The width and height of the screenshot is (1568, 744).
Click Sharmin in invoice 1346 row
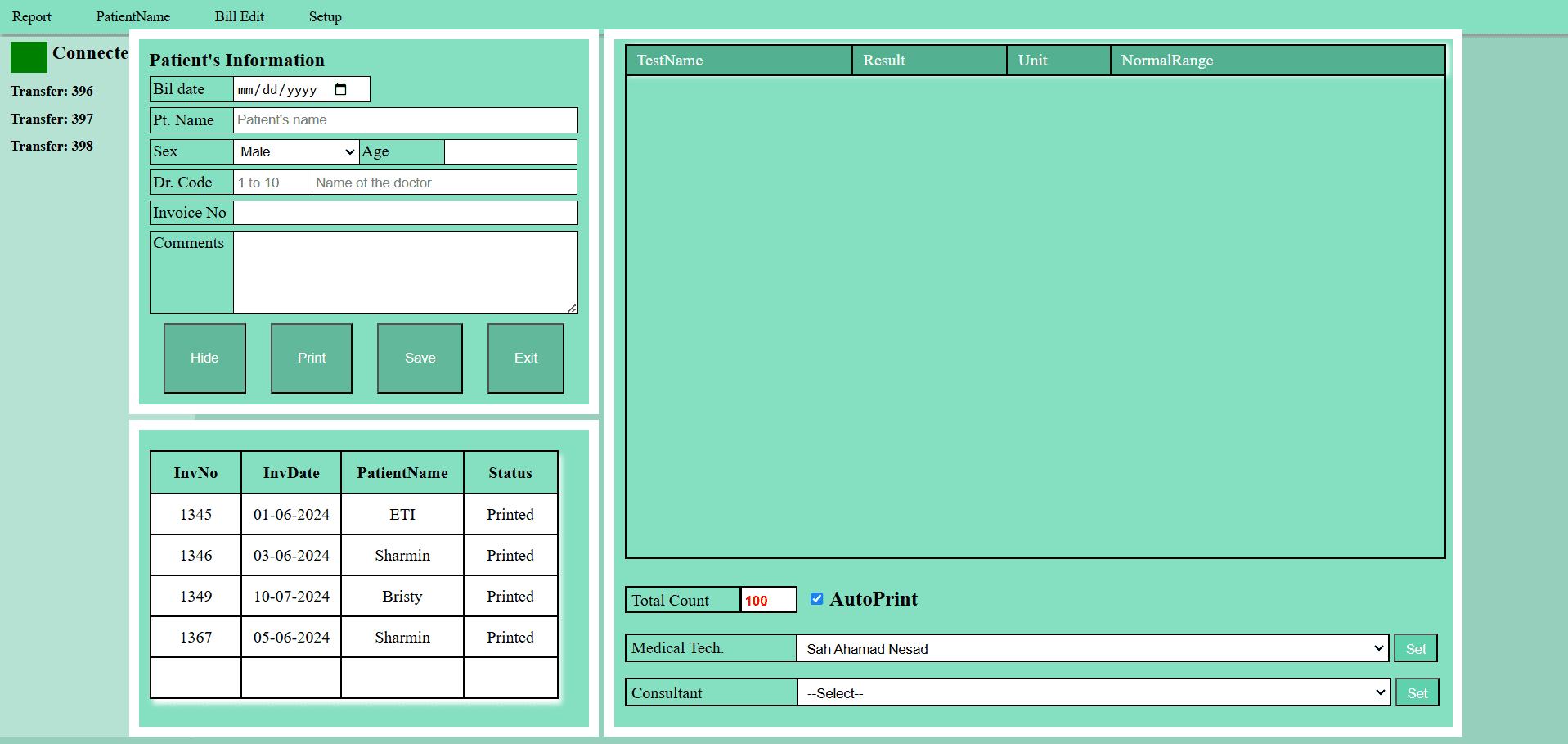pos(402,555)
